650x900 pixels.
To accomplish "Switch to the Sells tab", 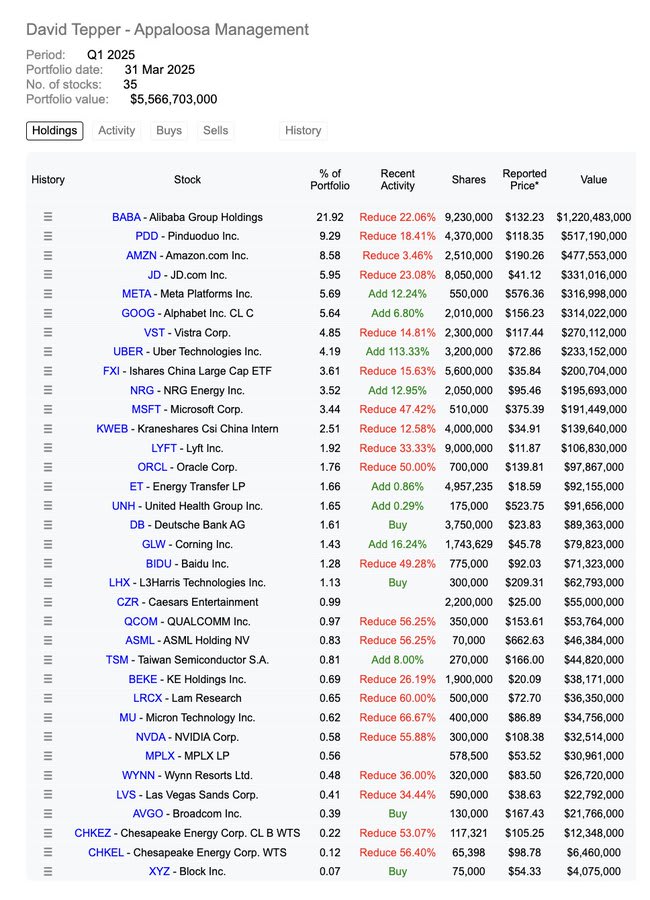I will tap(215, 130).
